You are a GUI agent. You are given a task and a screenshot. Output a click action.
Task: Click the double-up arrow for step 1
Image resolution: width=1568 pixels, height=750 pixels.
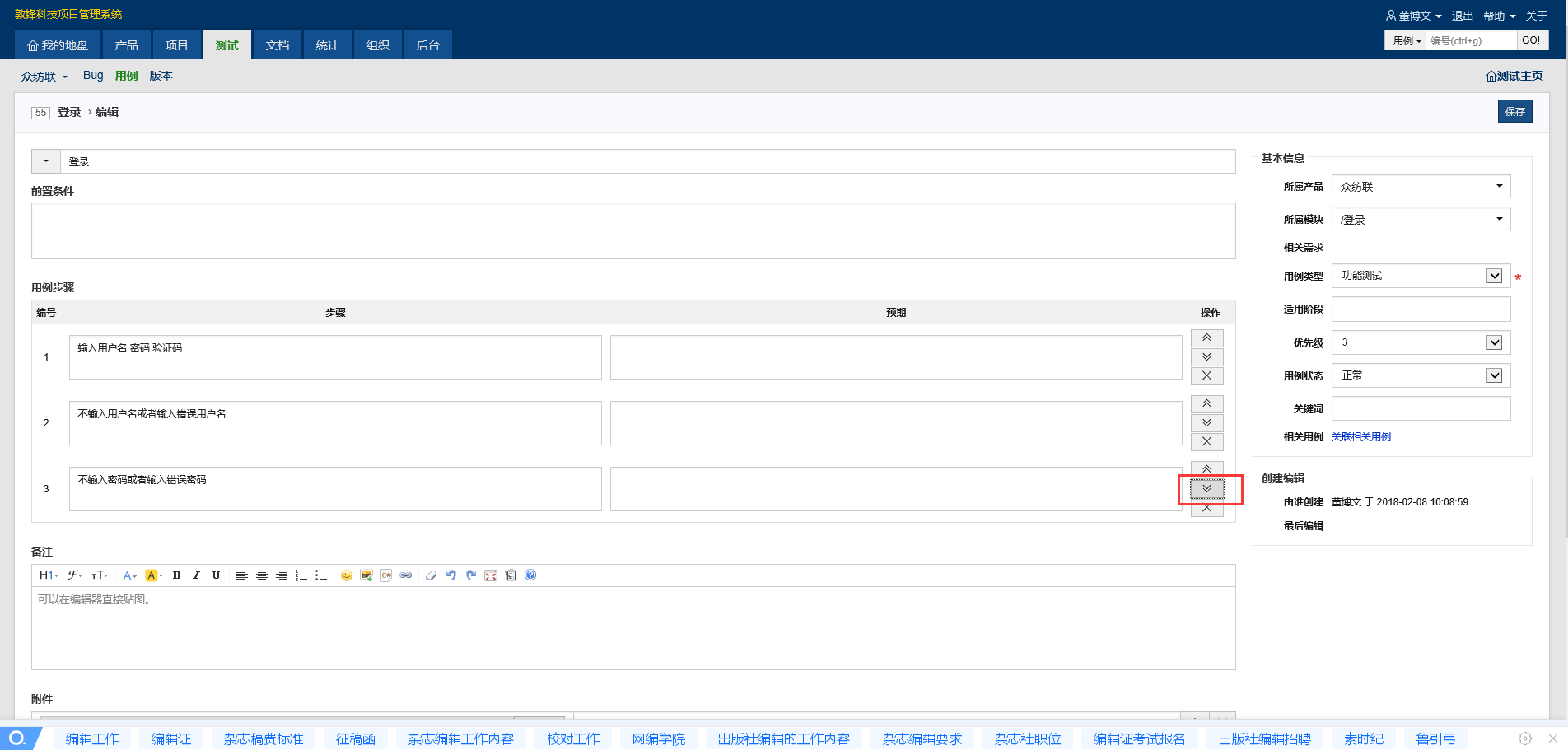coord(1206,338)
